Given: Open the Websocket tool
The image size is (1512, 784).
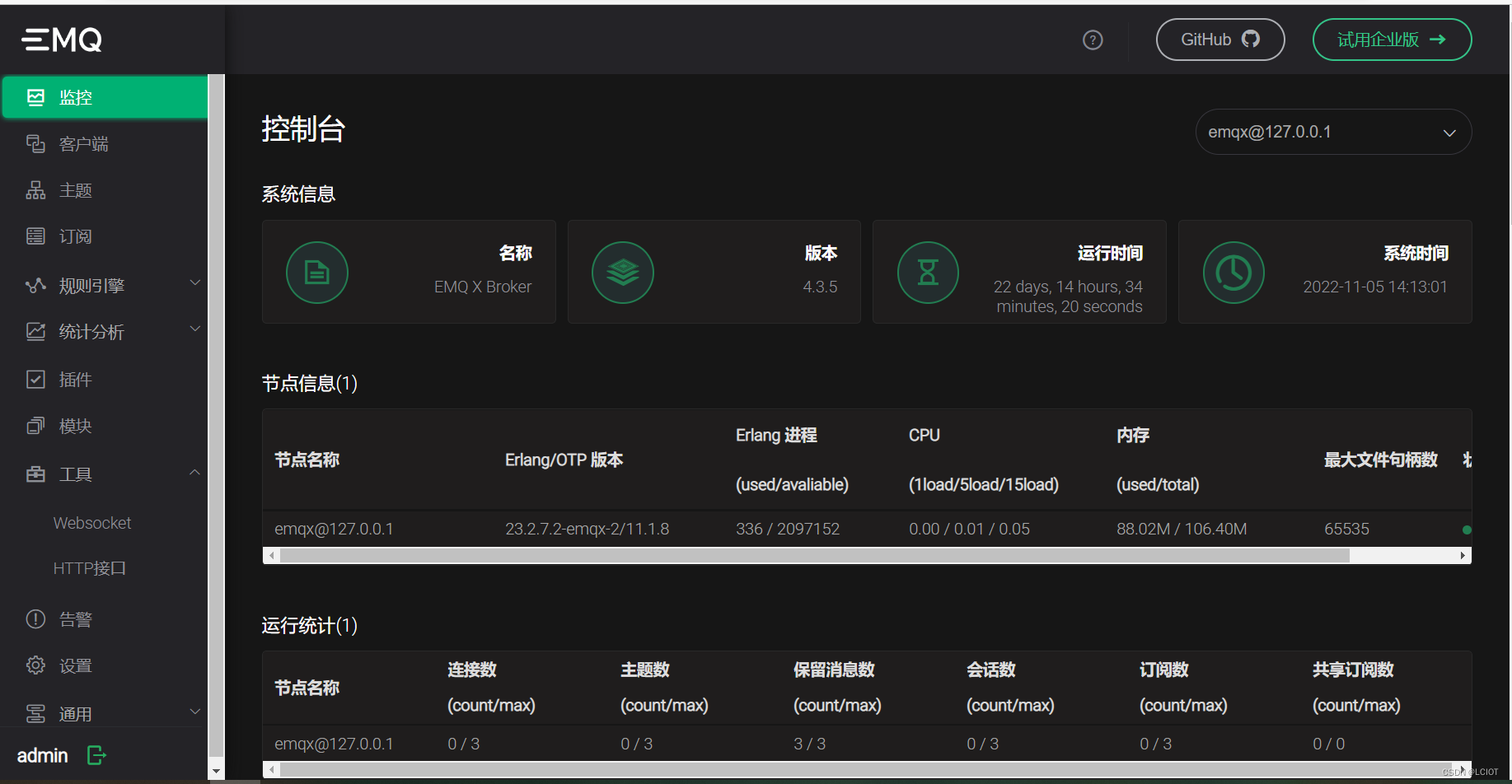Looking at the screenshot, I should point(92,523).
